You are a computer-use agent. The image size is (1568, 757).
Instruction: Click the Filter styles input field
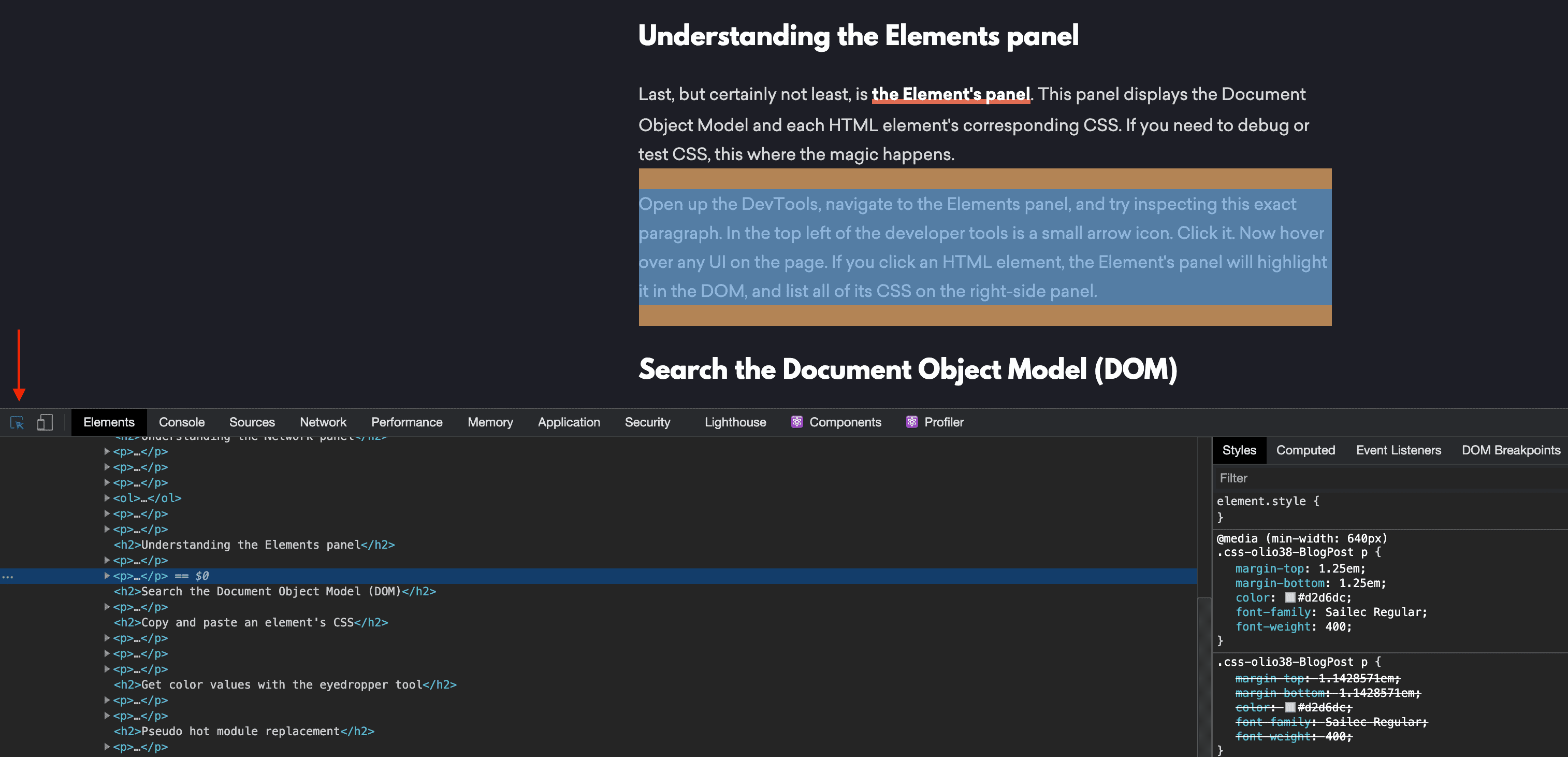pos(1390,478)
